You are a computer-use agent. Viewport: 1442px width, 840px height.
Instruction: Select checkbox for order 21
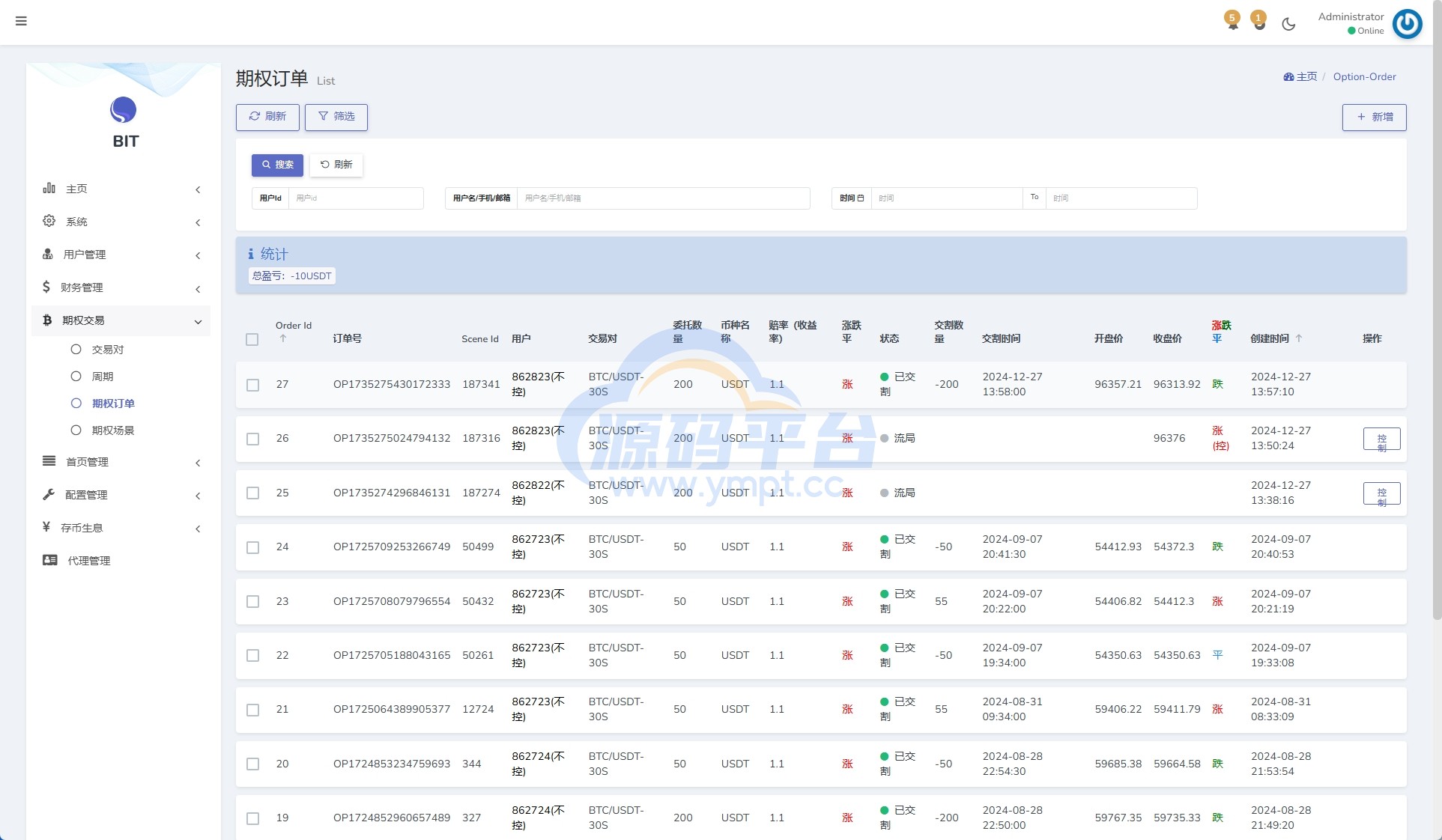point(253,710)
